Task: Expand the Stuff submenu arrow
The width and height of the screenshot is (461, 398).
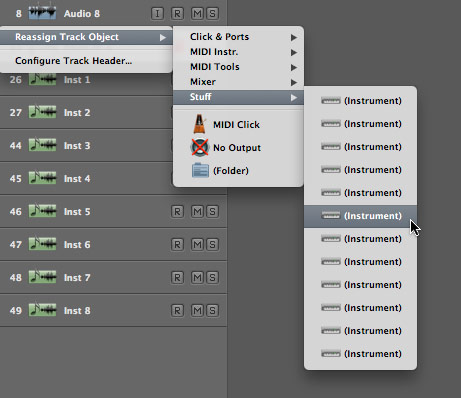Action: coord(293,97)
